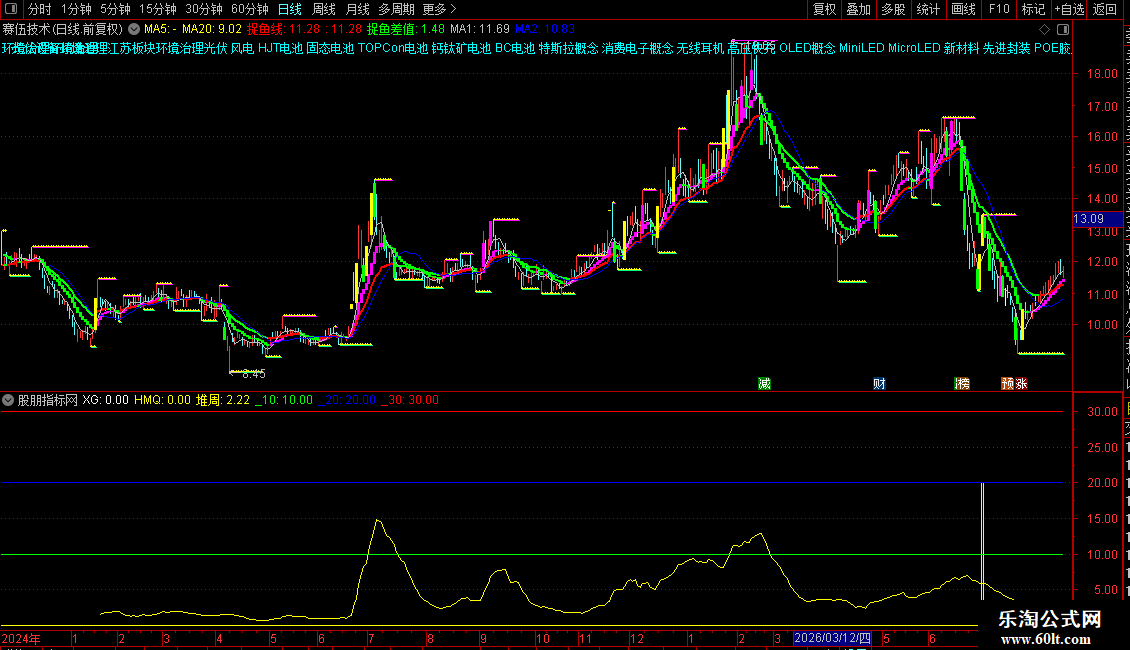Screen dimensions: 1130x650
Task: Select the 1分钟 period tab
Action: 76,9
